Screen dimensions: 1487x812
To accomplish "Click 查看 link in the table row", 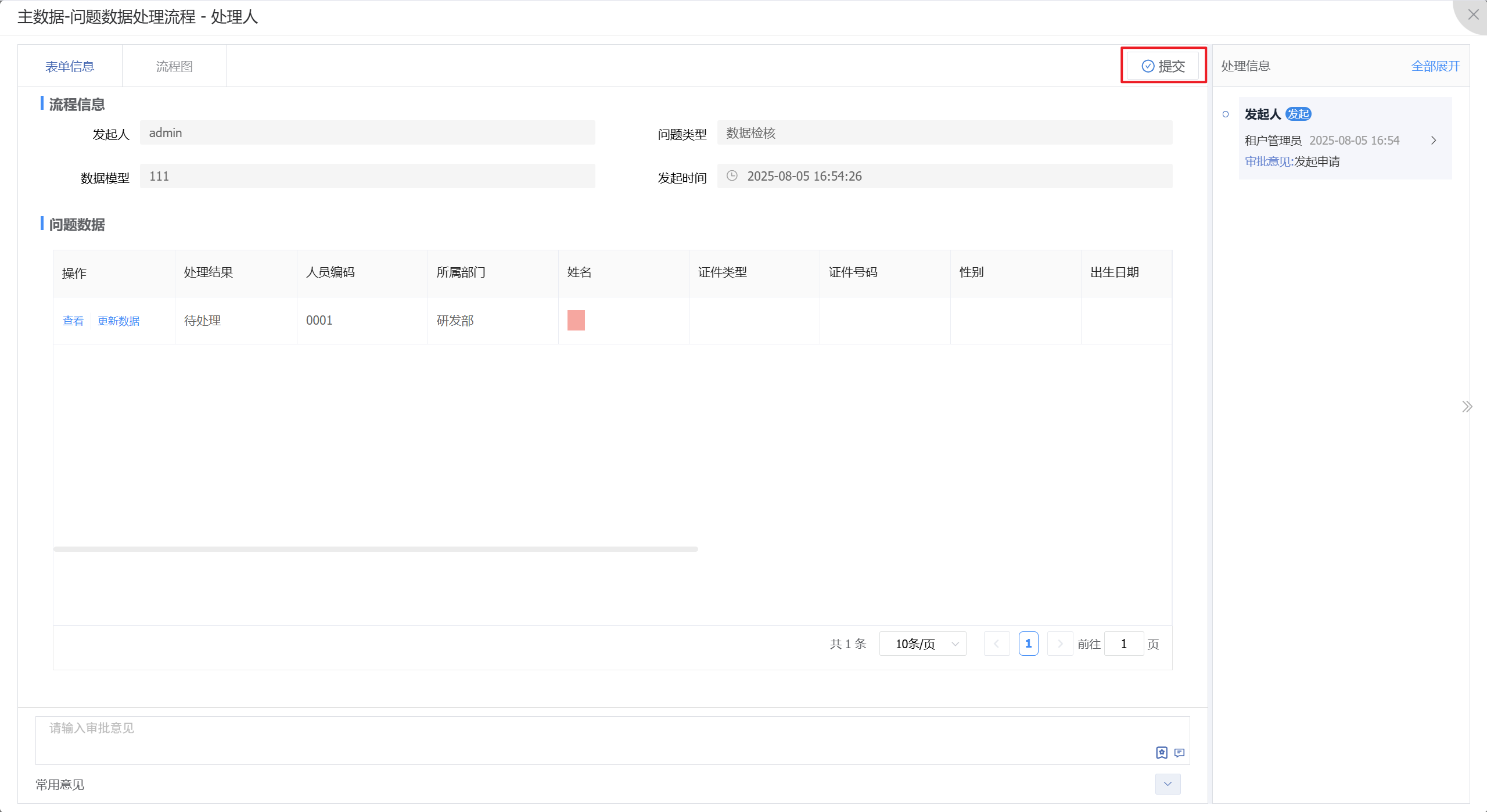I will [73, 321].
